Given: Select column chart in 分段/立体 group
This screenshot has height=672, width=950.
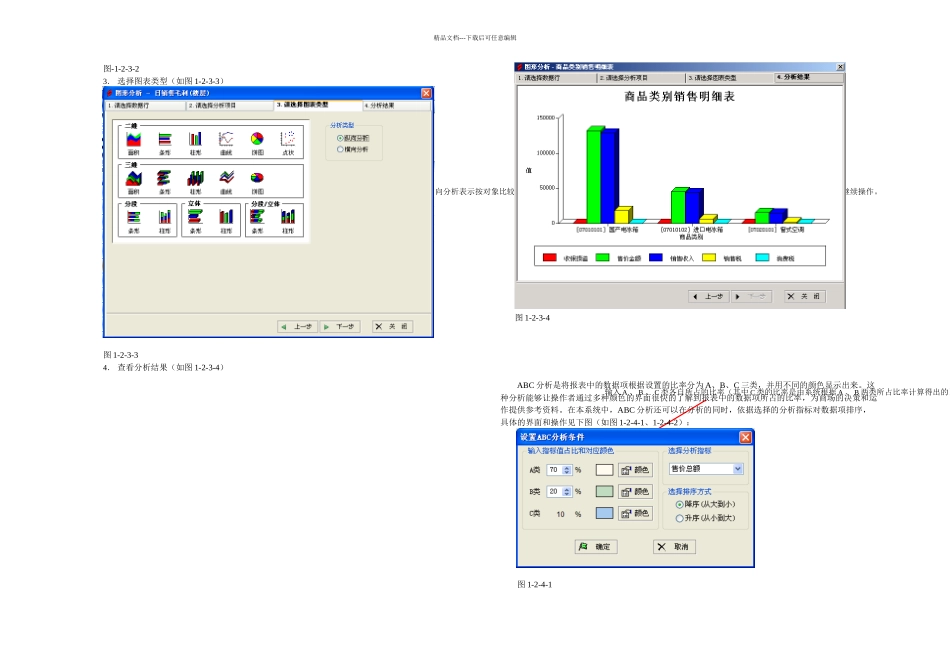Looking at the screenshot, I should [x=288, y=217].
